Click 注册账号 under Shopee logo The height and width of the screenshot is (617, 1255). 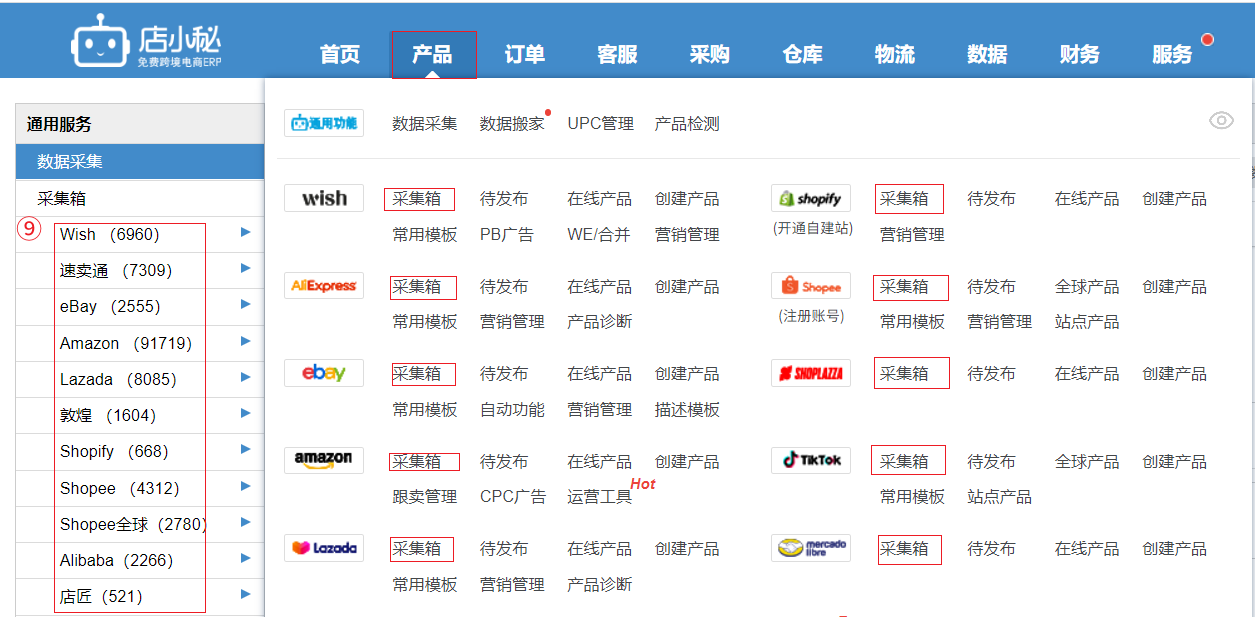click(x=811, y=316)
